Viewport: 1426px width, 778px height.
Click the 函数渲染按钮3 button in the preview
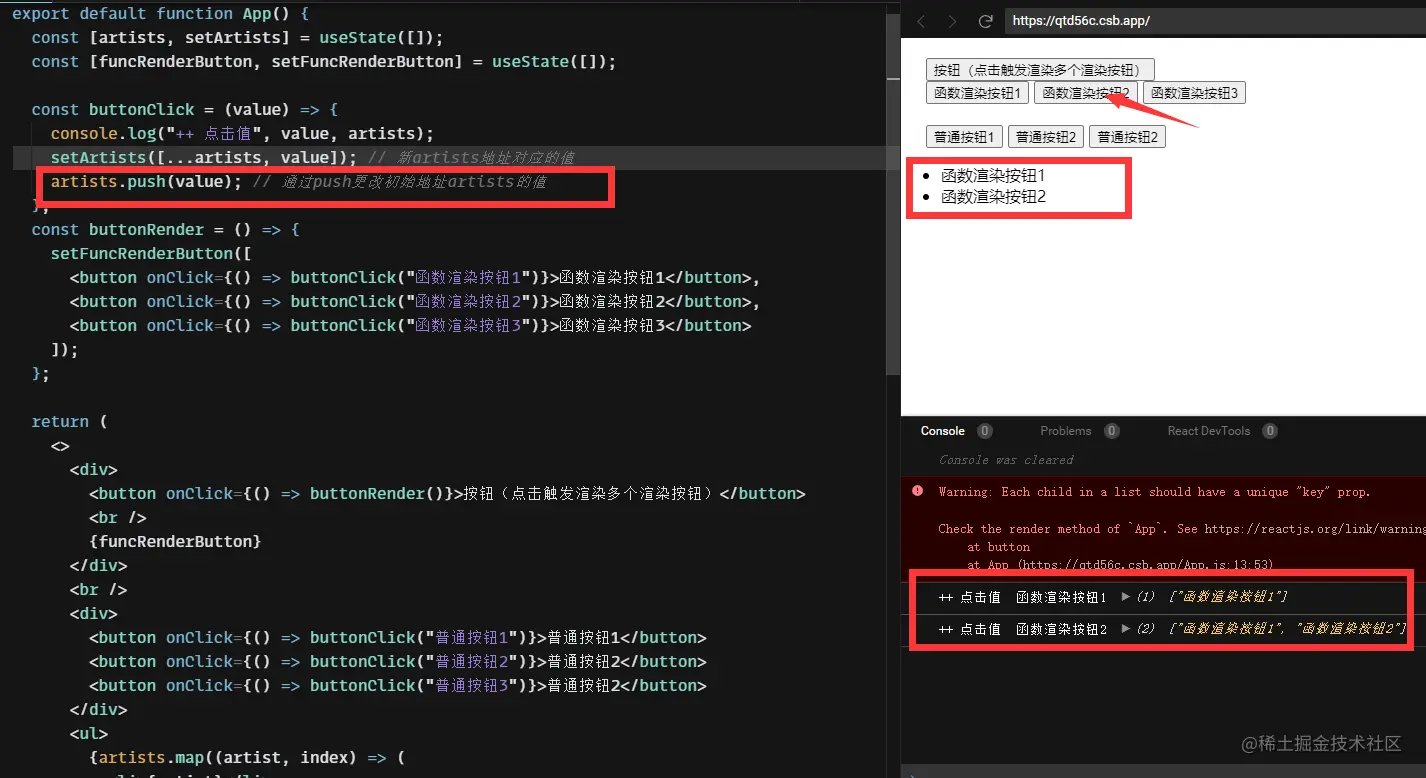click(x=1194, y=93)
